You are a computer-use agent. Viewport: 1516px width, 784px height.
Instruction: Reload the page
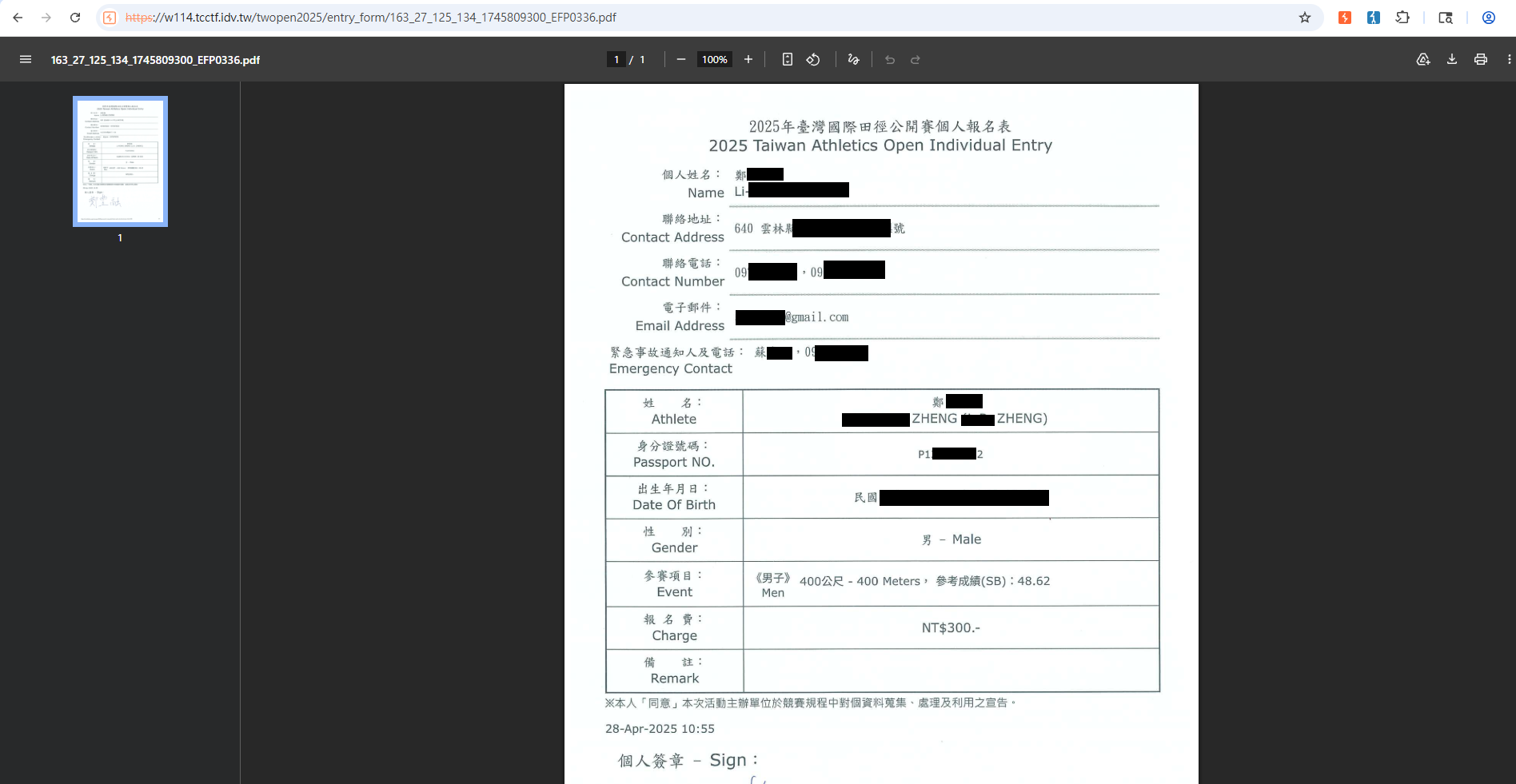[x=75, y=18]
